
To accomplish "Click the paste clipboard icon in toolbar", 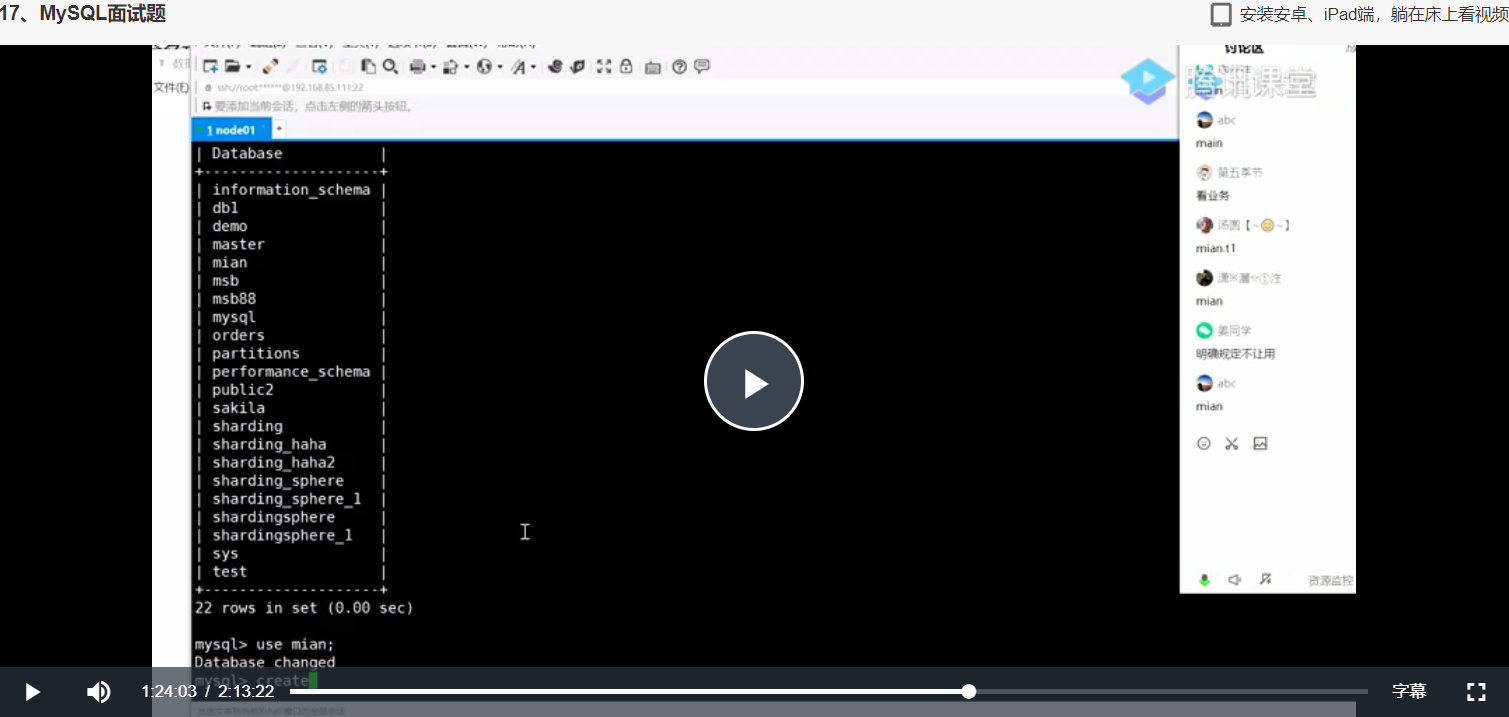I will tap(368, 66).
